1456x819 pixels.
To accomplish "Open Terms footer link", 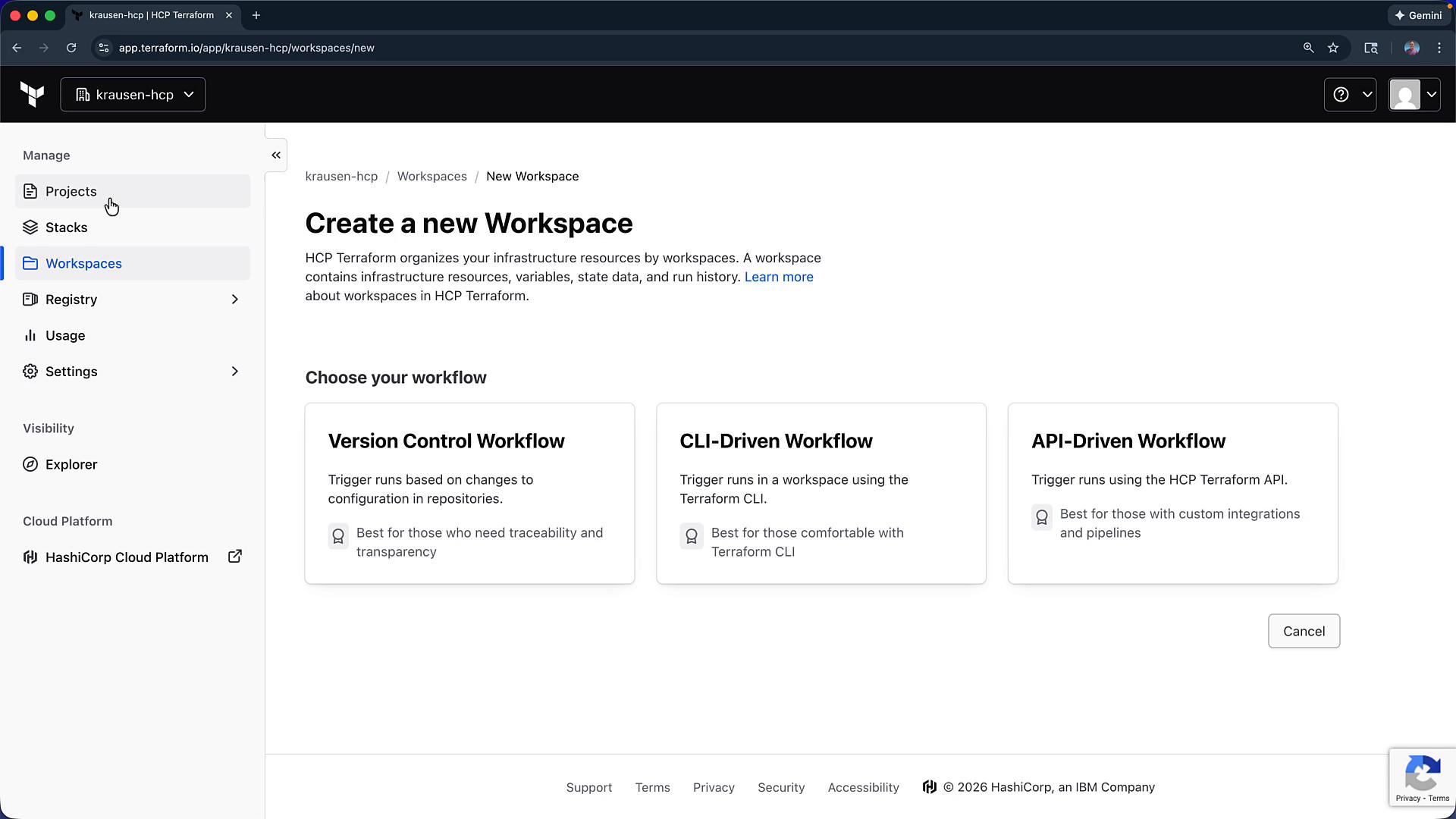I will click(x=653, y=787).
